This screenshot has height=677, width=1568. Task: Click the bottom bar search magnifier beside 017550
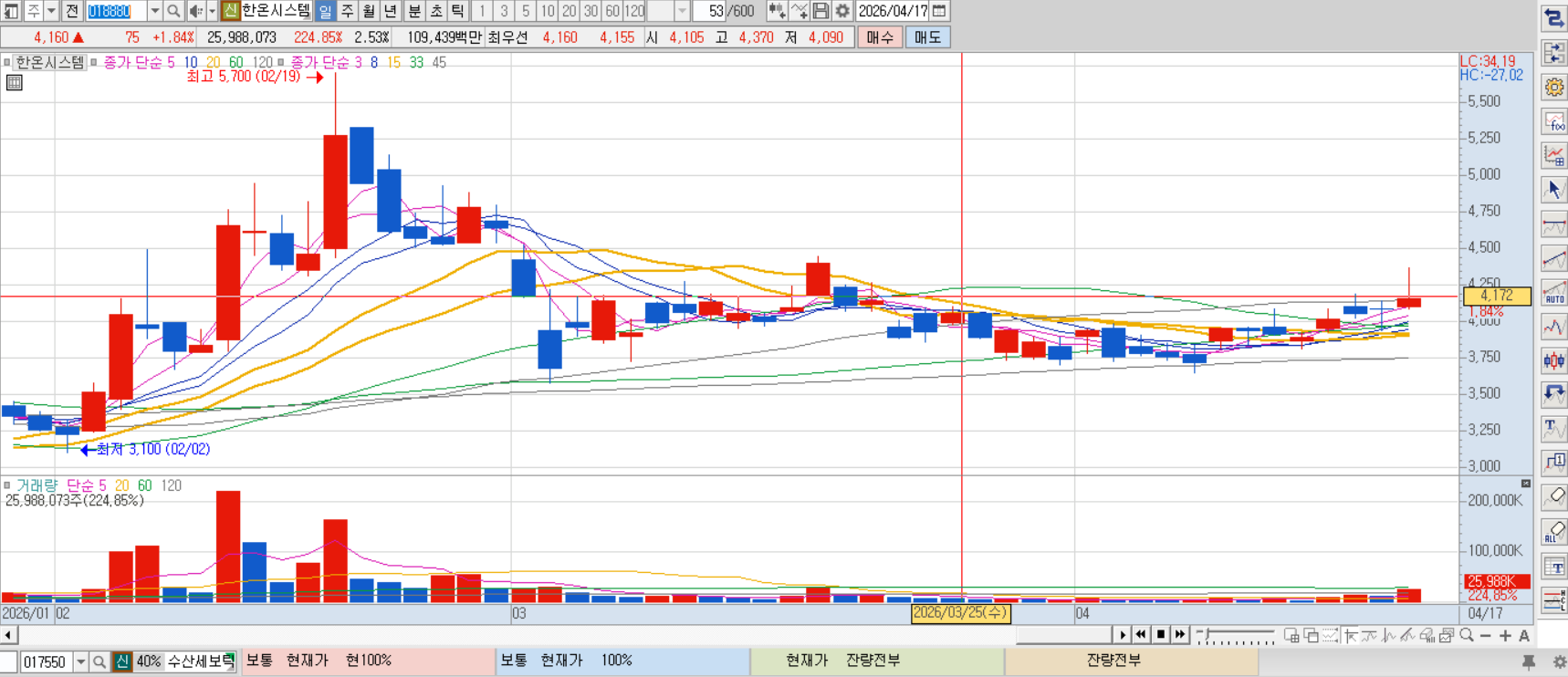click(99, 661)
